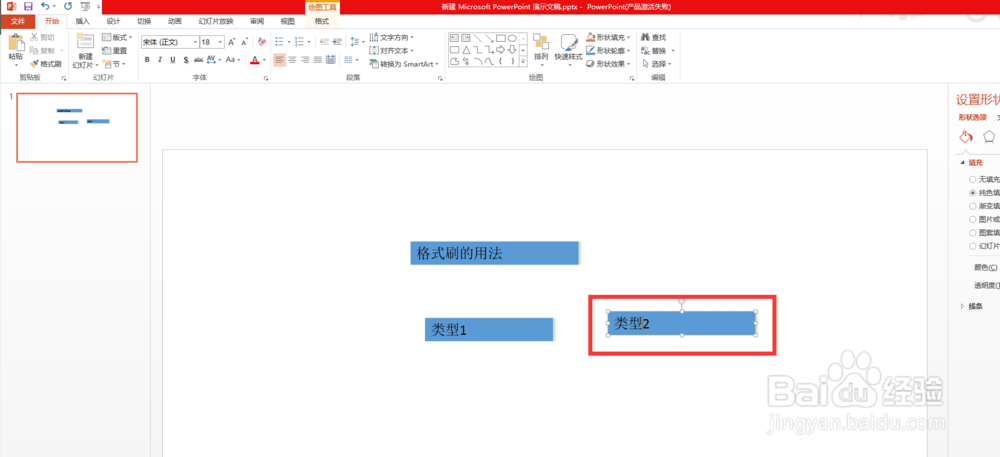The width and height of the screenshot is (1000, 457).
Task: Toggle italic formatting
Action: [159, 60]
